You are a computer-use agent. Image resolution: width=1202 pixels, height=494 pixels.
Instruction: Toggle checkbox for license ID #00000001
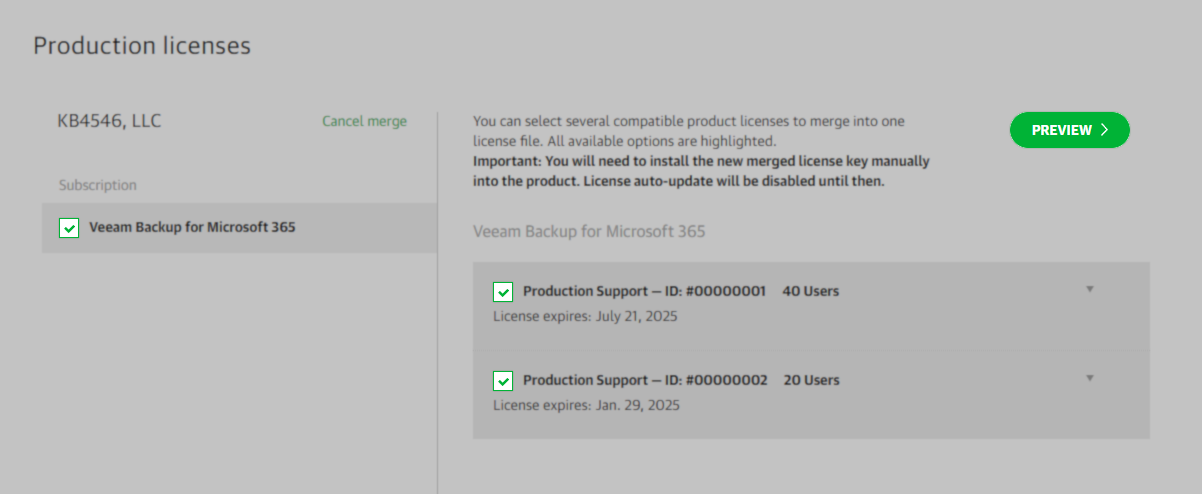point(503,292)
